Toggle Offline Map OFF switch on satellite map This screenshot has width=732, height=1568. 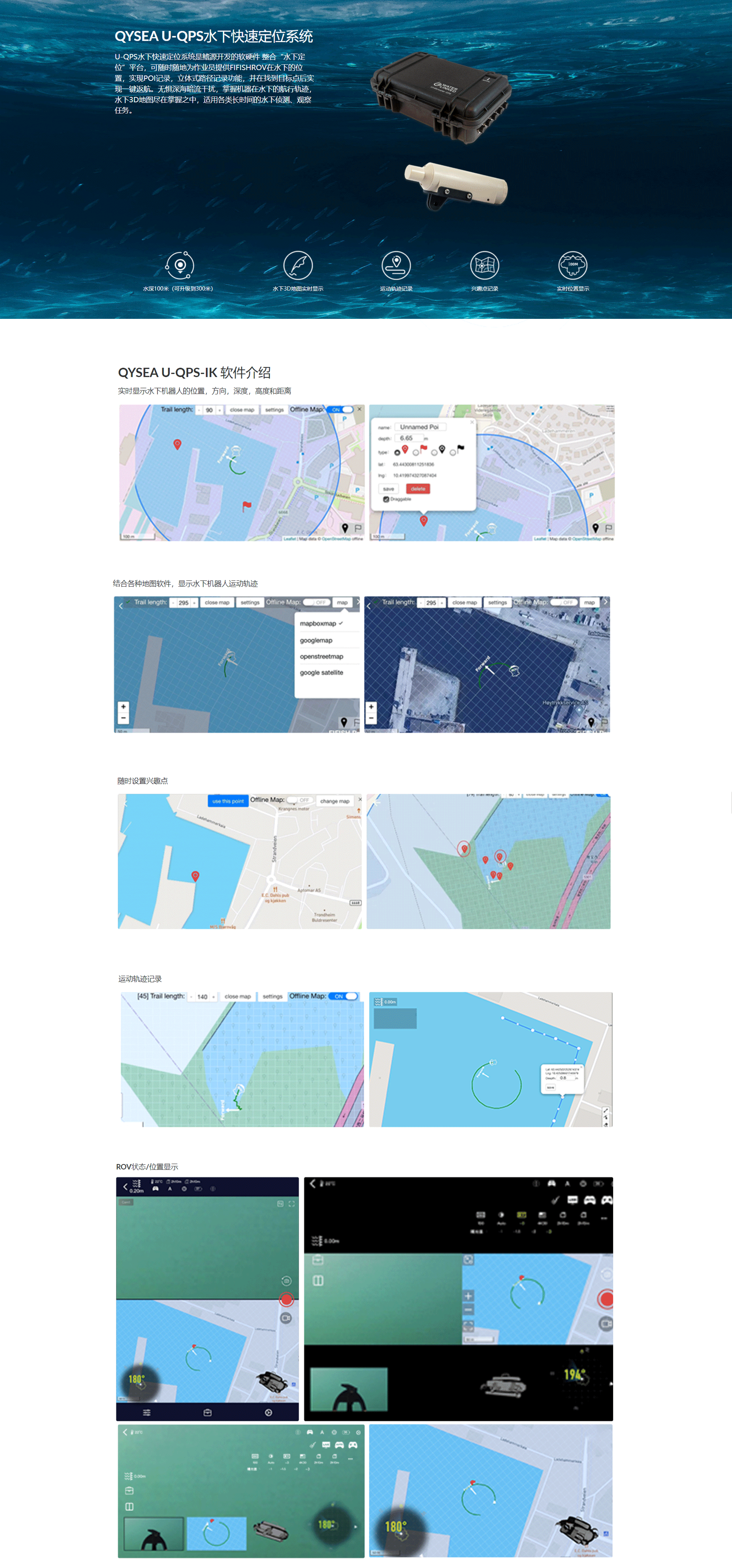[x=563, y=603]
